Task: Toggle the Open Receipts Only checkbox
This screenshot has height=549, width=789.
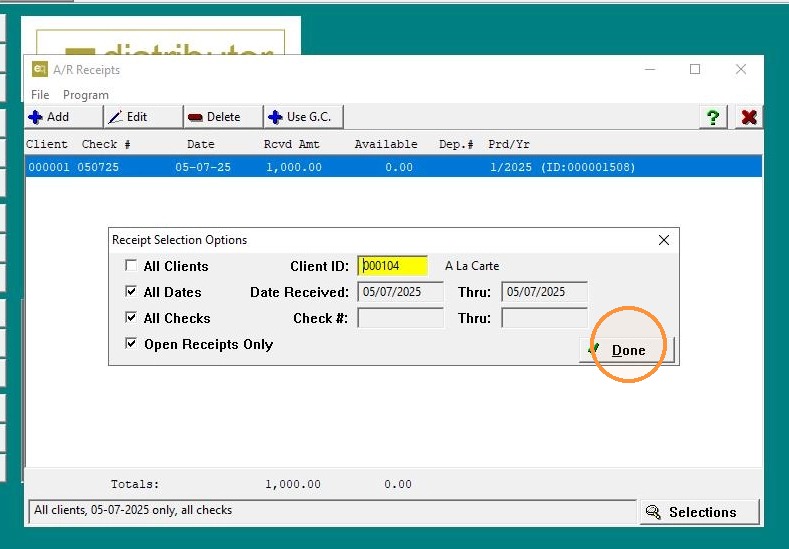Action: pos(131,344)
